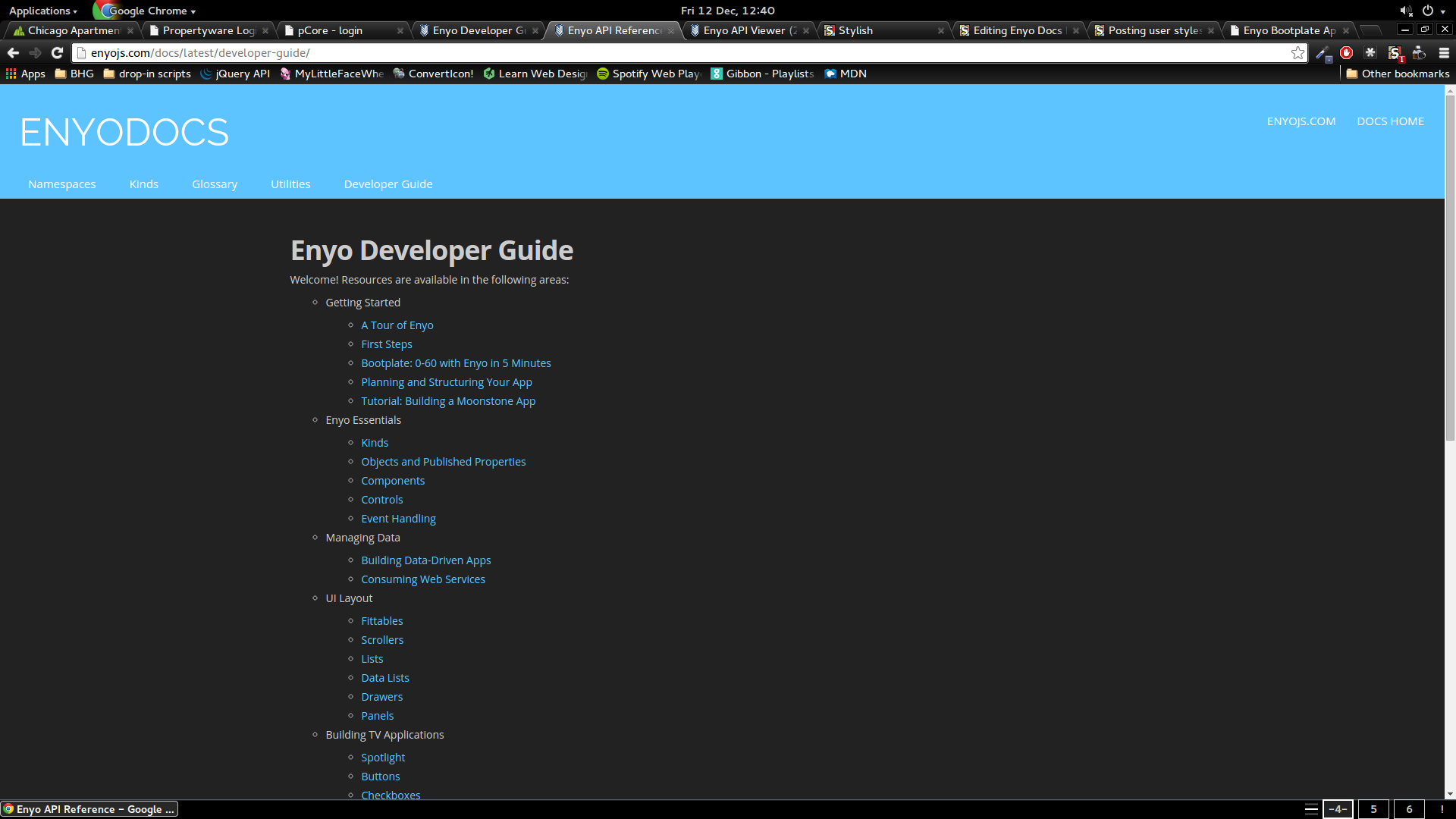Switch to the Chicago Apartments tab
The image size is (1456, 819).
pos(74,30)
